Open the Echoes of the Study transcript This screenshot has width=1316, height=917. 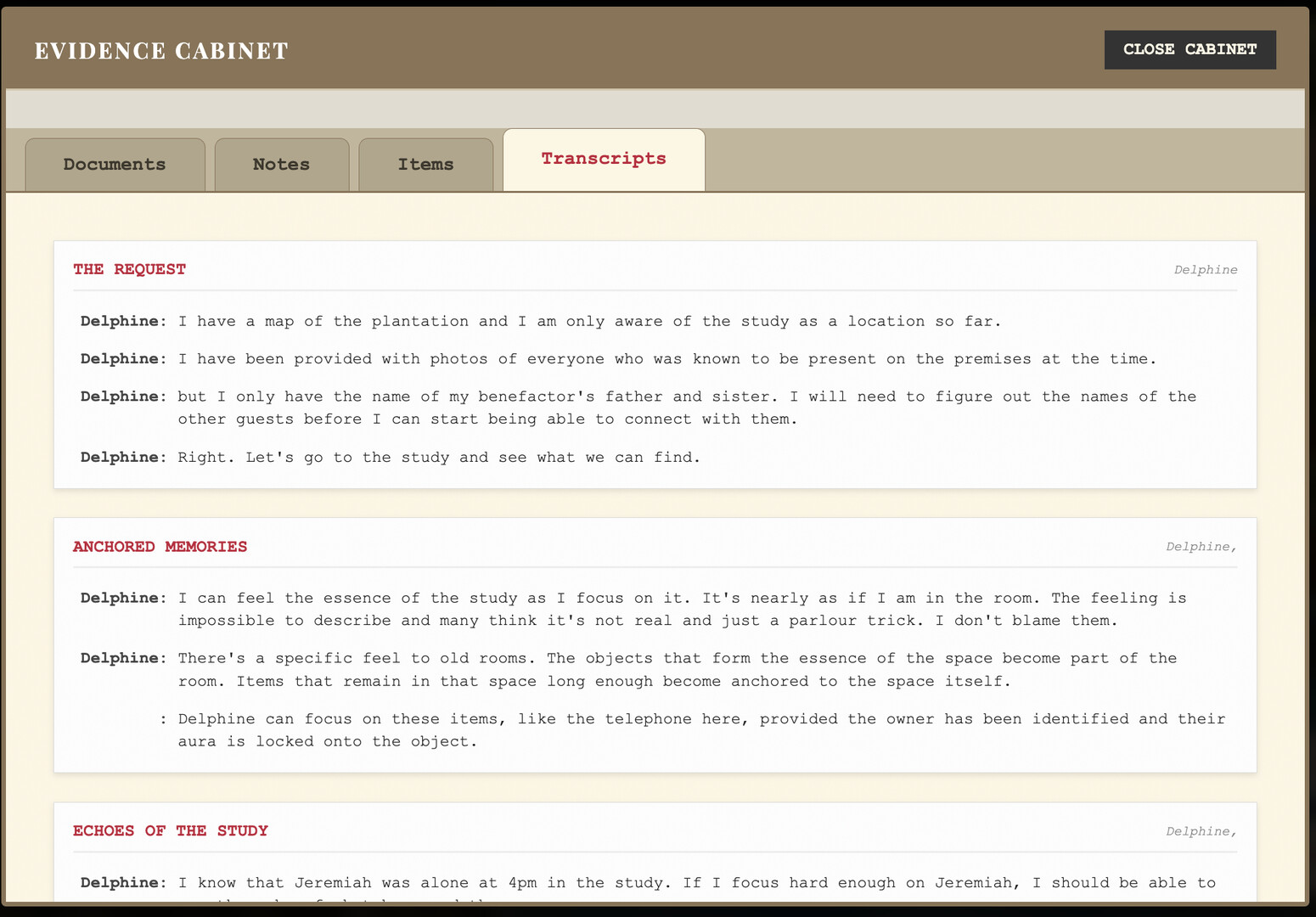(x=170, y=830)
